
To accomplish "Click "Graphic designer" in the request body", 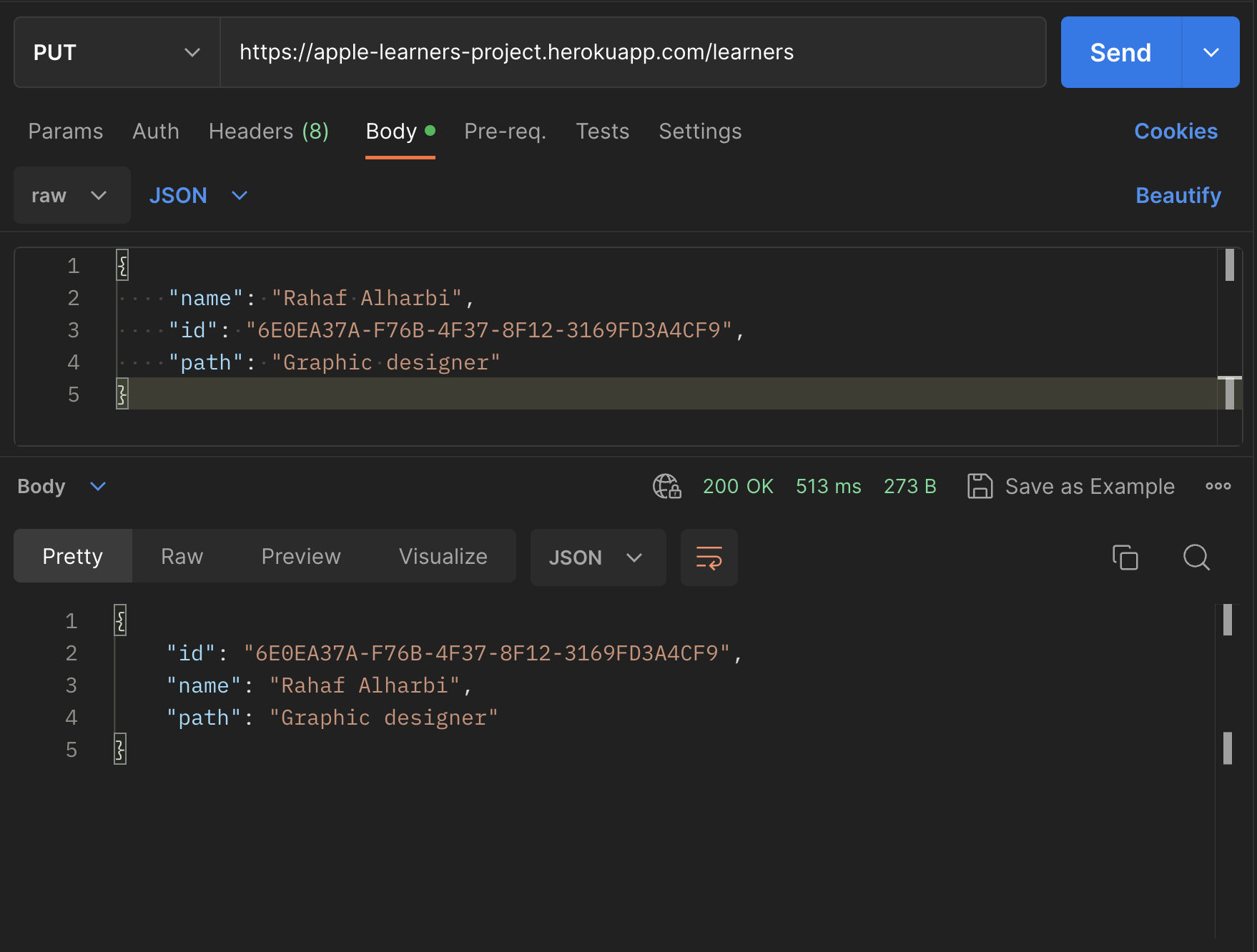I will (386, 362).
